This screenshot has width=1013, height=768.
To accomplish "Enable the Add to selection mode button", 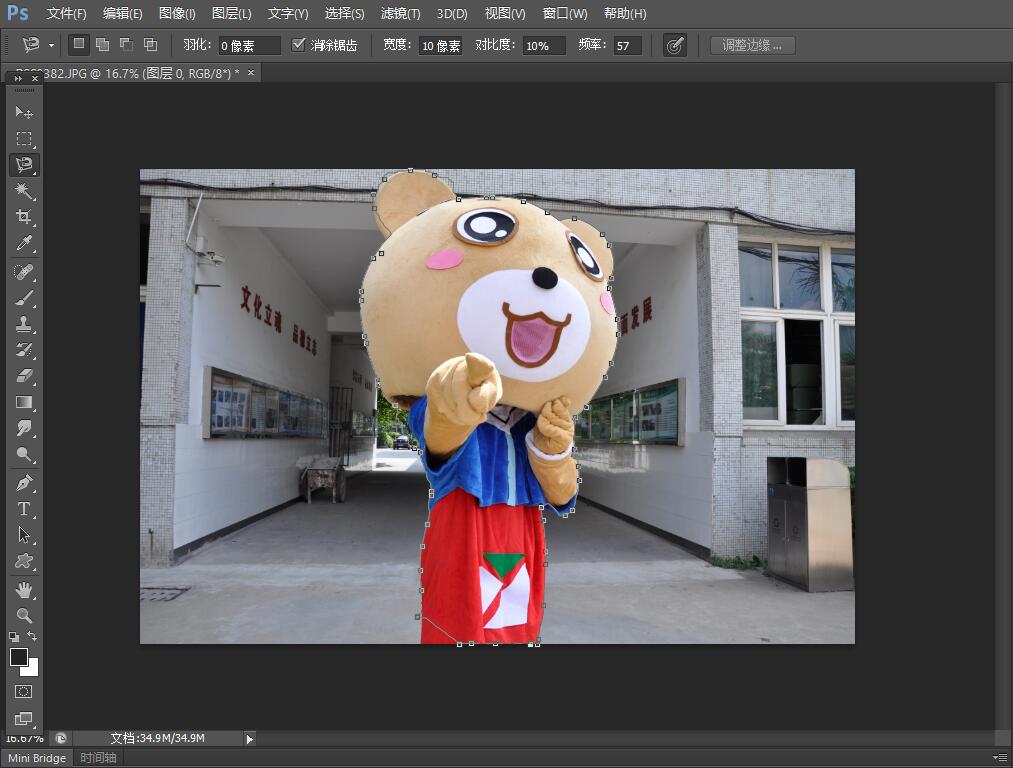I will point(102,45).
